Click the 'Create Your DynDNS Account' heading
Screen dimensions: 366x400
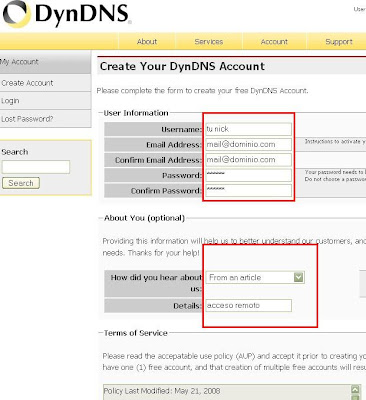(182, 66)
